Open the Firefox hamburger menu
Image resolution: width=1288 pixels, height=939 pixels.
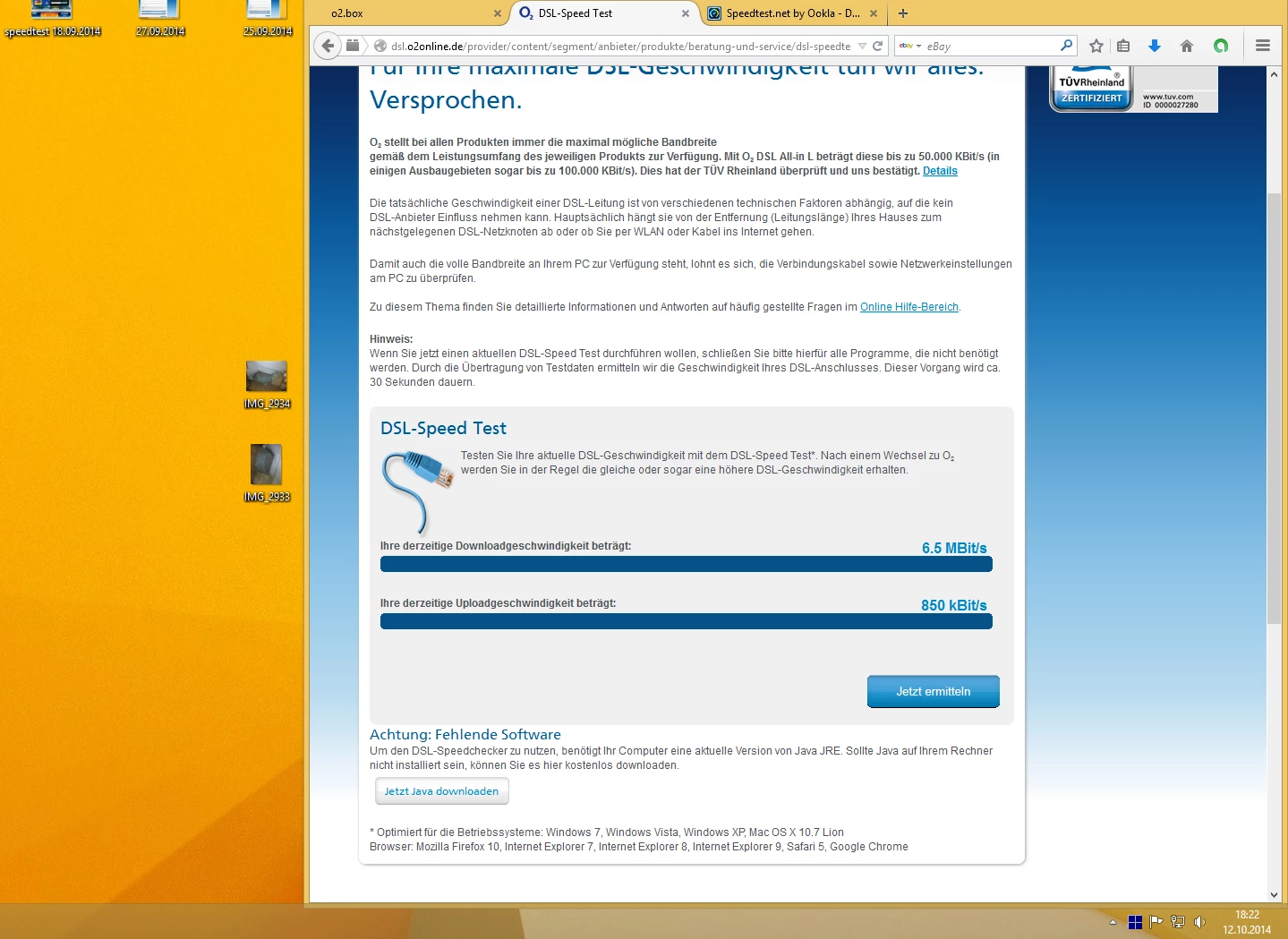tap(1263, 46)
